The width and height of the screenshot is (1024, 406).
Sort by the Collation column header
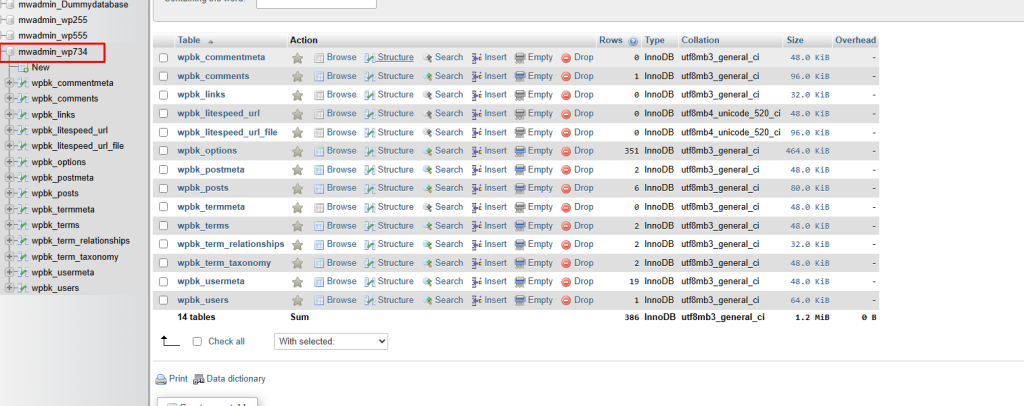pyautogui.click(x=700, y=40)
